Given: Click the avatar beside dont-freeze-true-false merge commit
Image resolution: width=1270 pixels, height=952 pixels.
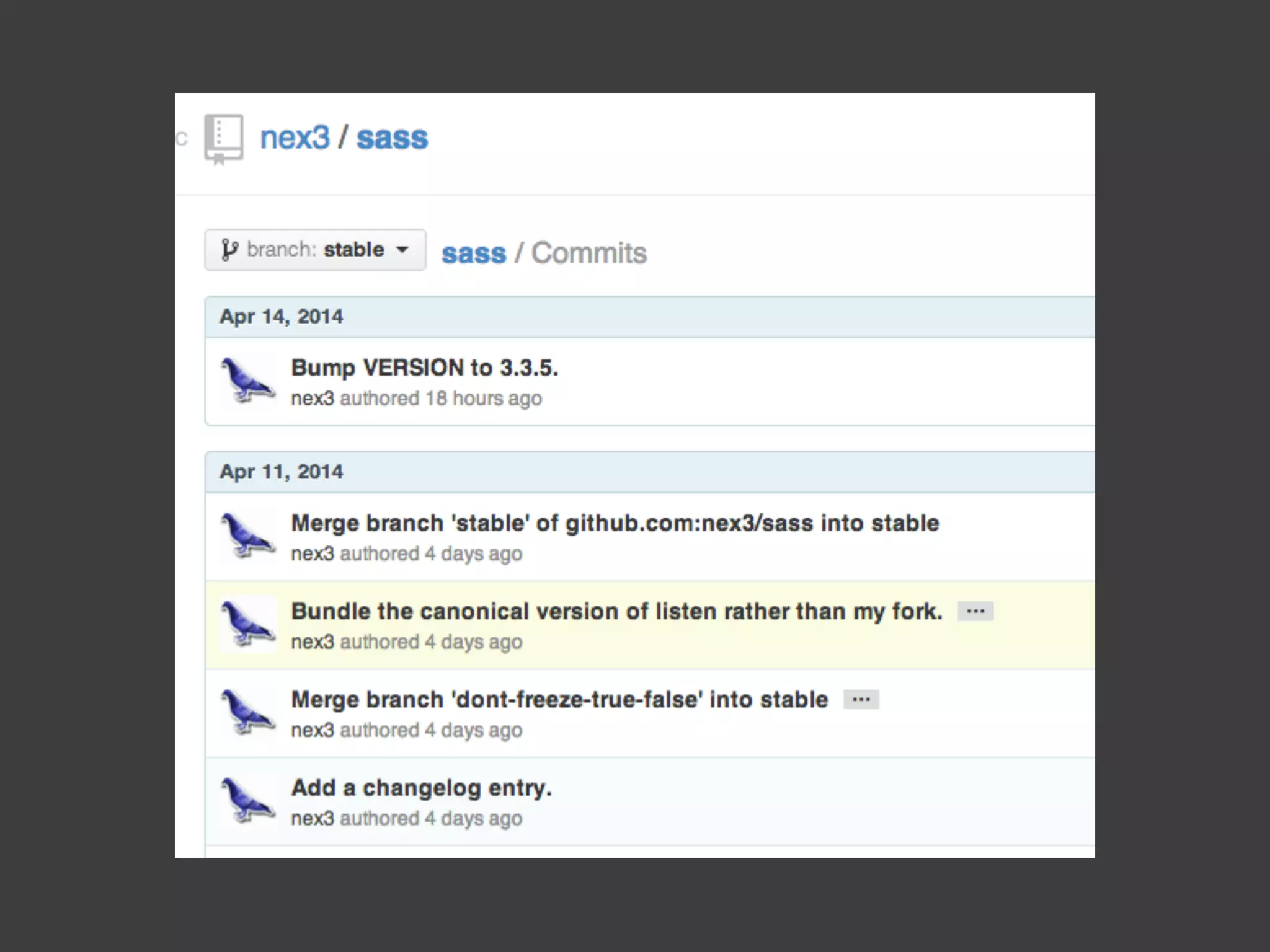Looking at the screenshot, I should (x=248, y=712).
